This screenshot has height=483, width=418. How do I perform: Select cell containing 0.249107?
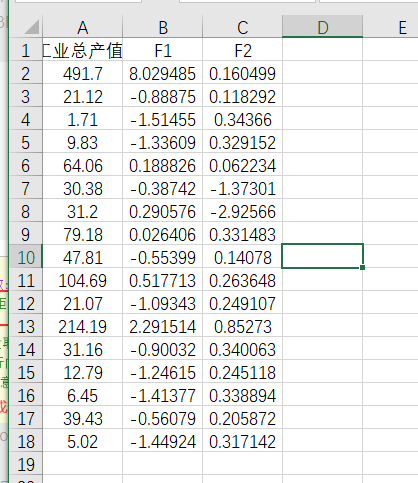tap(243, 303)
